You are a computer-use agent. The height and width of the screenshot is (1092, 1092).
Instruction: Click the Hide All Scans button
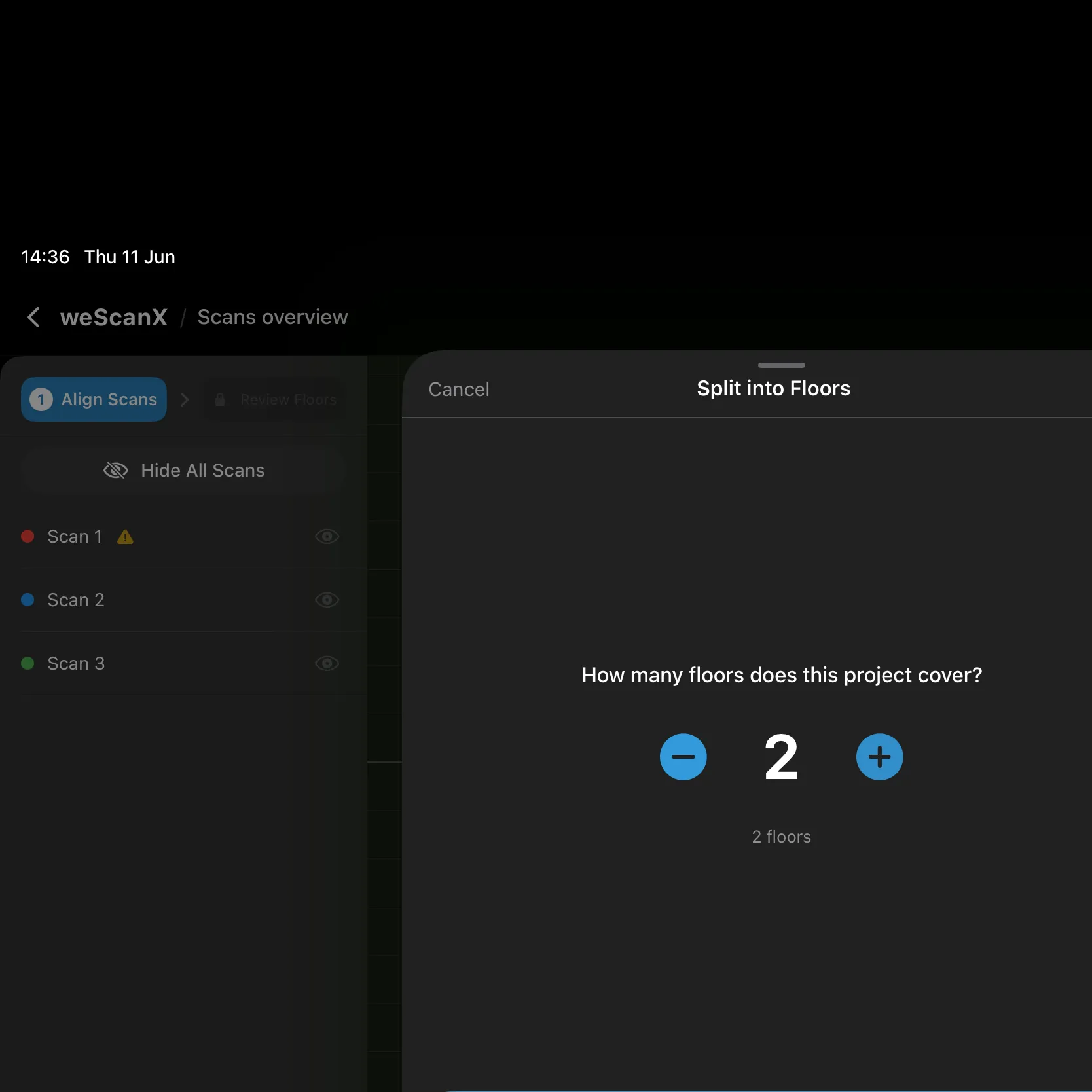pos(183,470)
